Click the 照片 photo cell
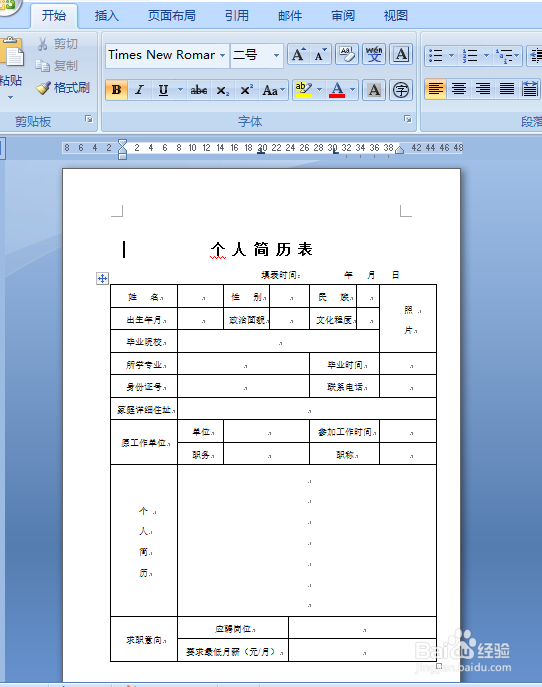 [408, 319]
